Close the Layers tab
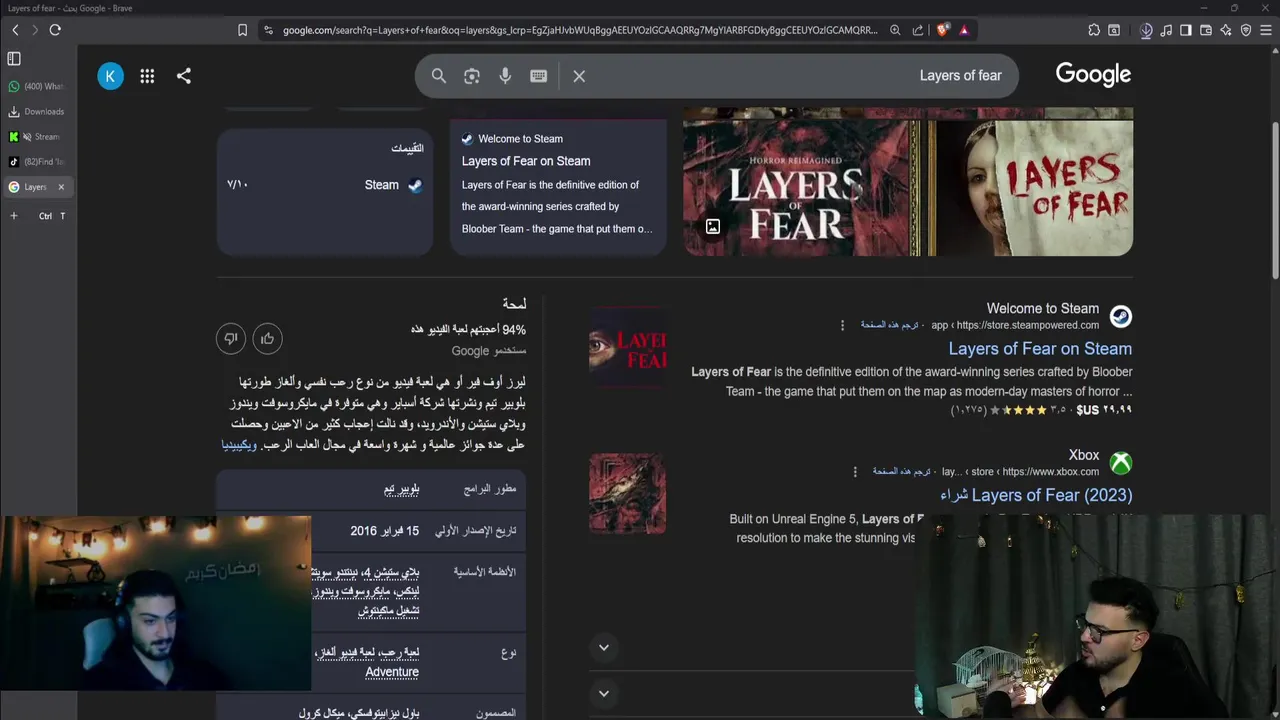This screenshot has width=1280, height=720. coord(61,187)
